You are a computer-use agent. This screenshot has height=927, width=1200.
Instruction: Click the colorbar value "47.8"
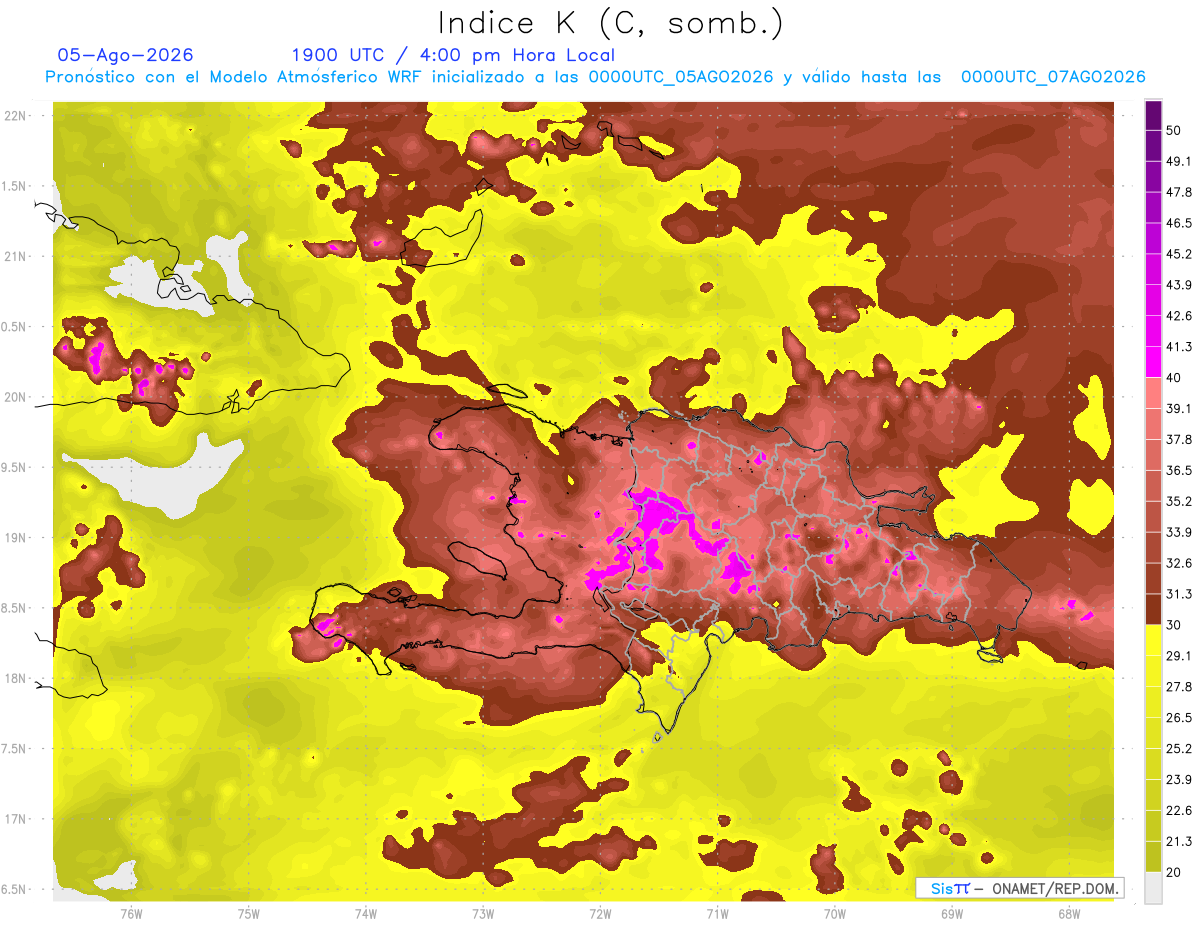point(1179,192)
